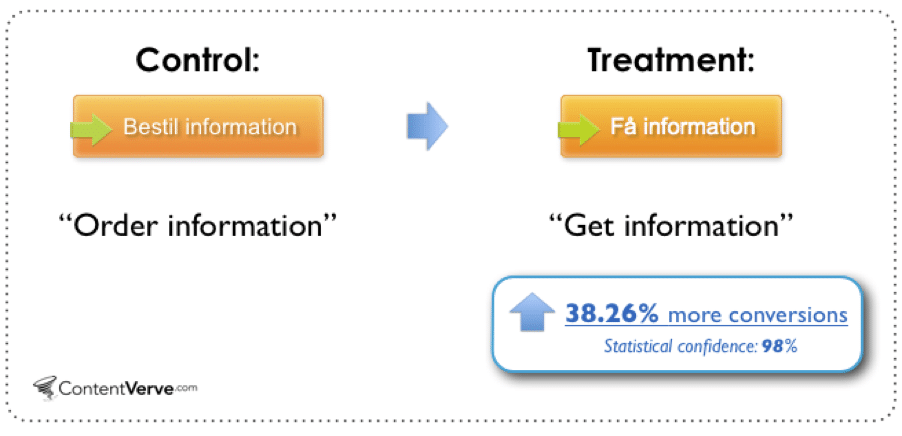Viewport: 902px width, 436px height.
Task: Click the bold 38.26% figure
Action: coord(611,314)
